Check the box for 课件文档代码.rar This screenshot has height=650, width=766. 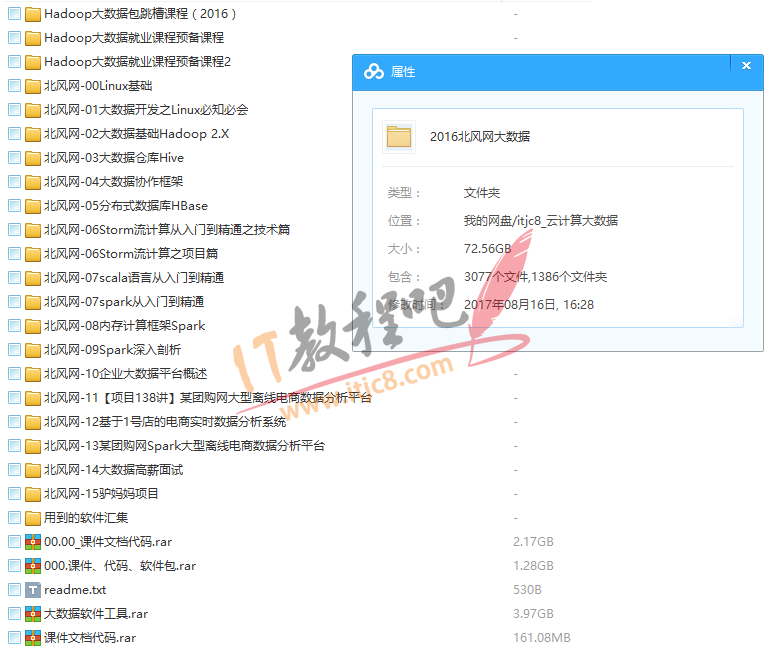(15, 638)
